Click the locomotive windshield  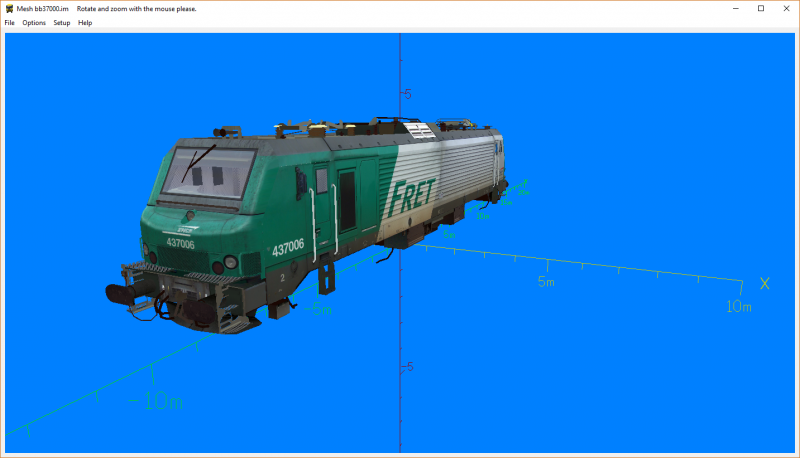pyautogui.click(x=208, y=173)
